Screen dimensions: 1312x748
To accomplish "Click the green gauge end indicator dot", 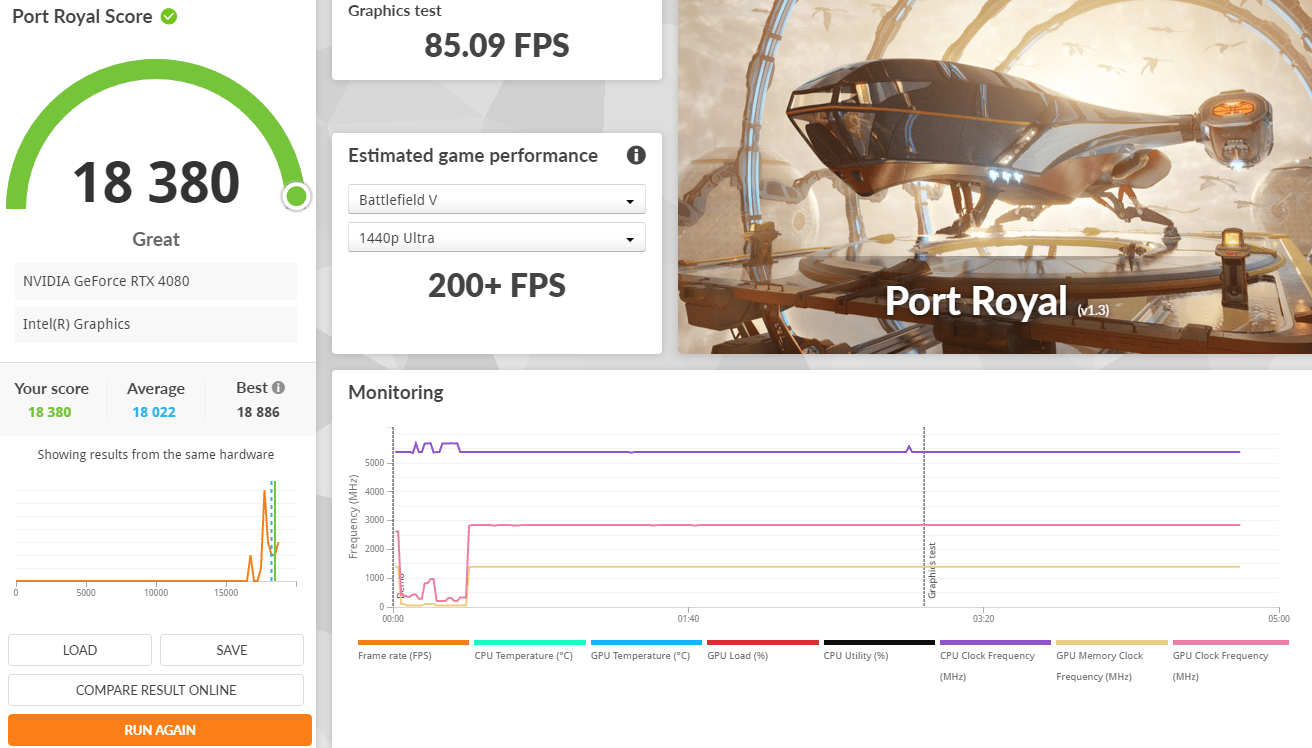I will coord(296,196).
